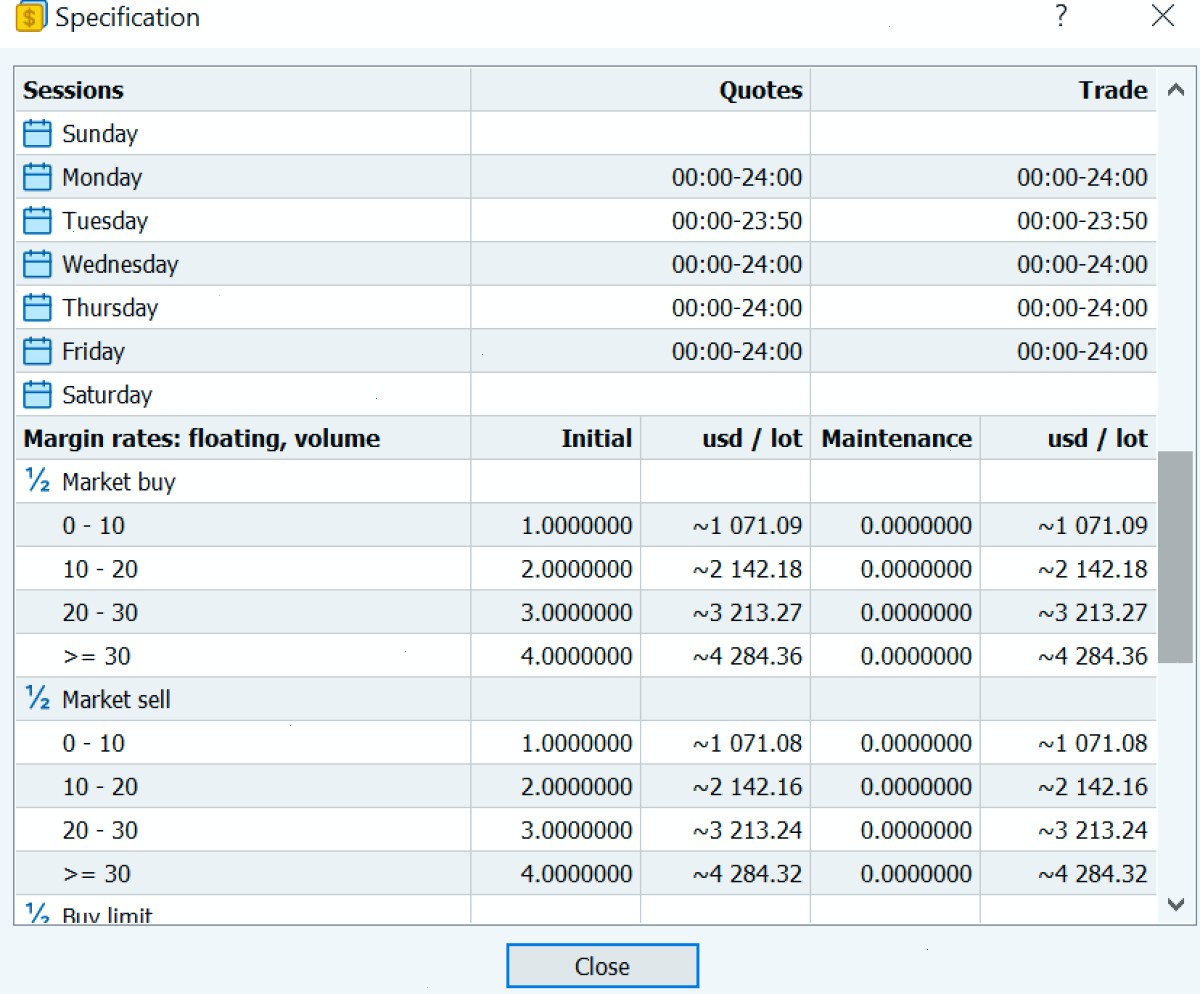
Task: Click the Thursday calendar icon
Action: click(x=37, y=307)
